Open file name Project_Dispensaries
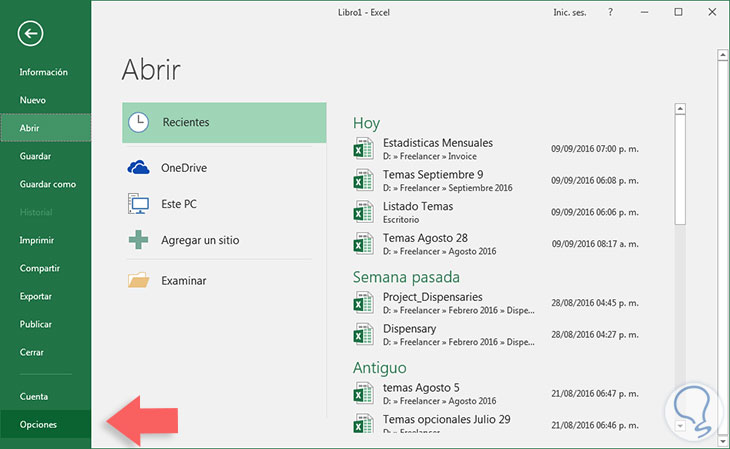Image resolution: width=730 pixels, height=449 pixels. coord(433,297)
